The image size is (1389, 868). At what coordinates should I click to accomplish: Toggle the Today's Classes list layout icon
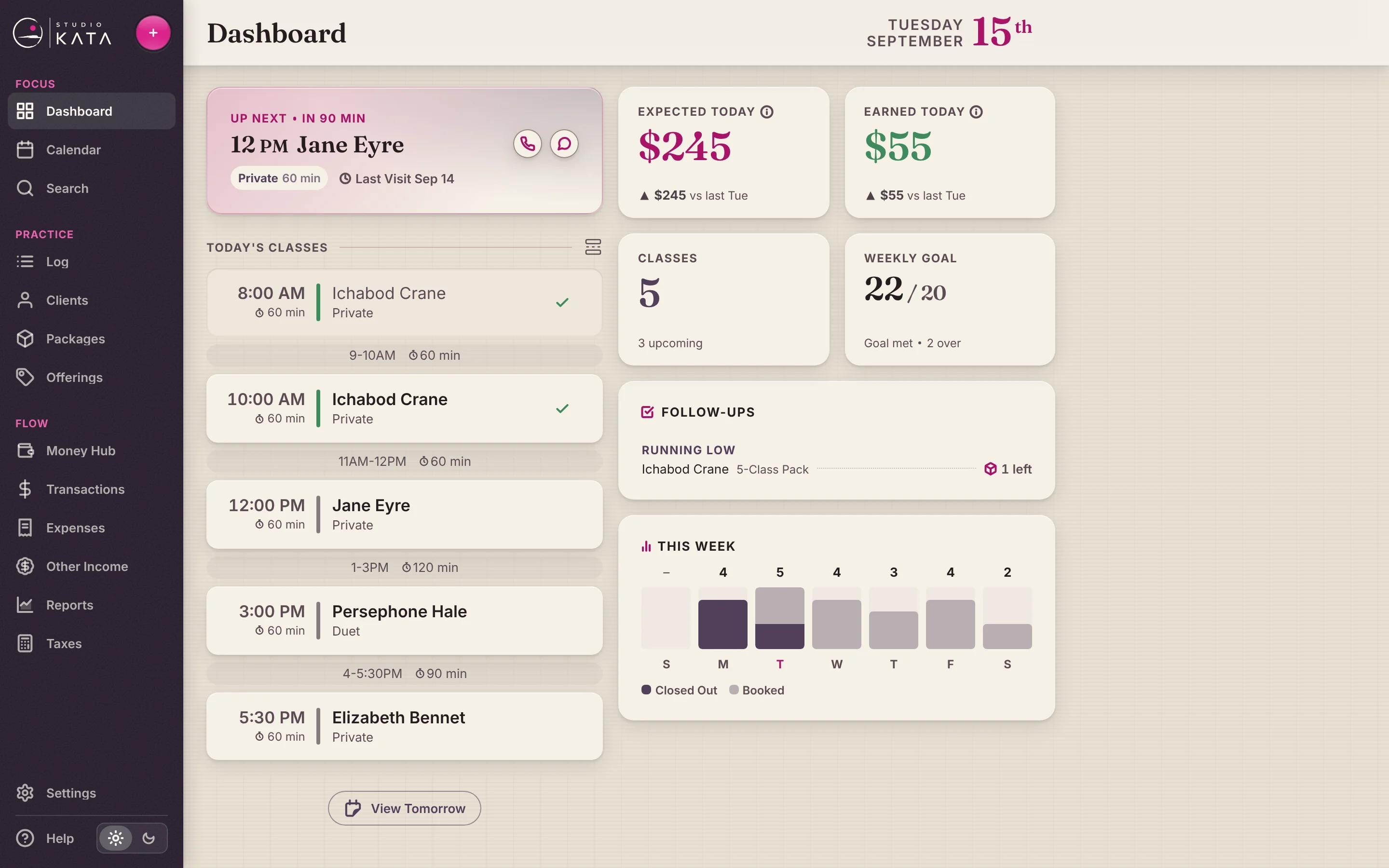coord(593,247)
